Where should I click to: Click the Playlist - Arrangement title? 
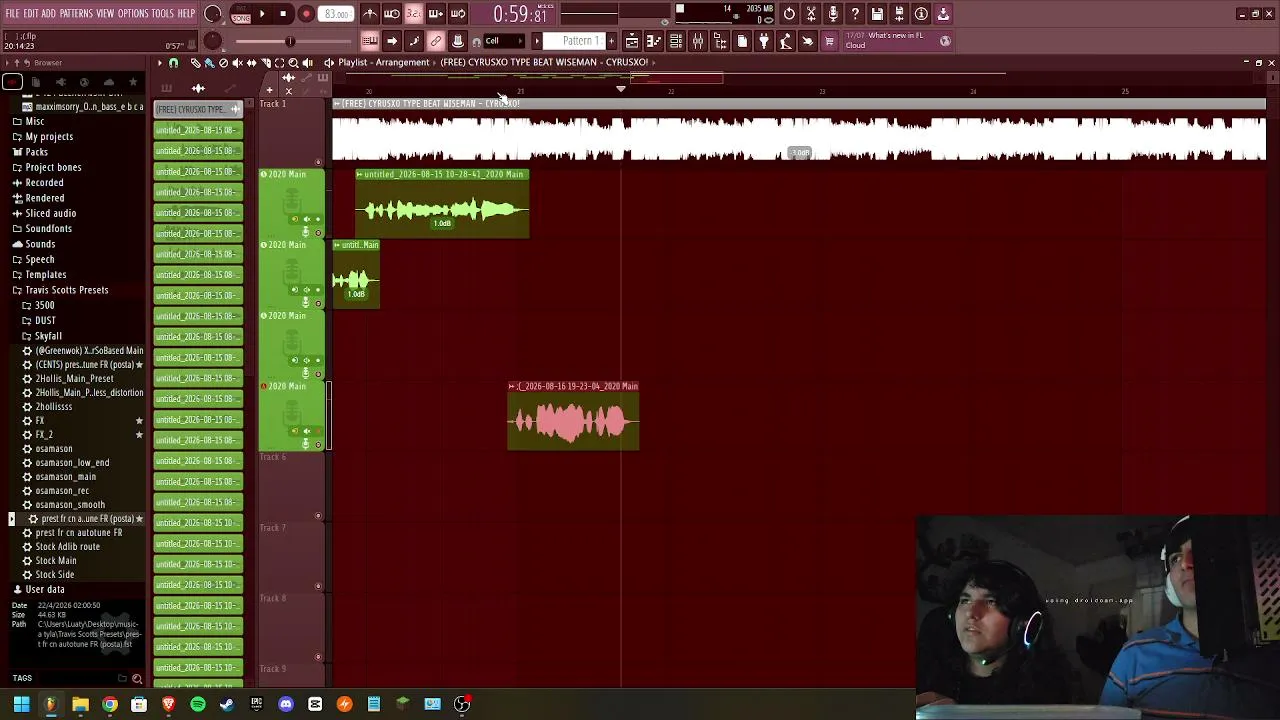tap(383, 63)
